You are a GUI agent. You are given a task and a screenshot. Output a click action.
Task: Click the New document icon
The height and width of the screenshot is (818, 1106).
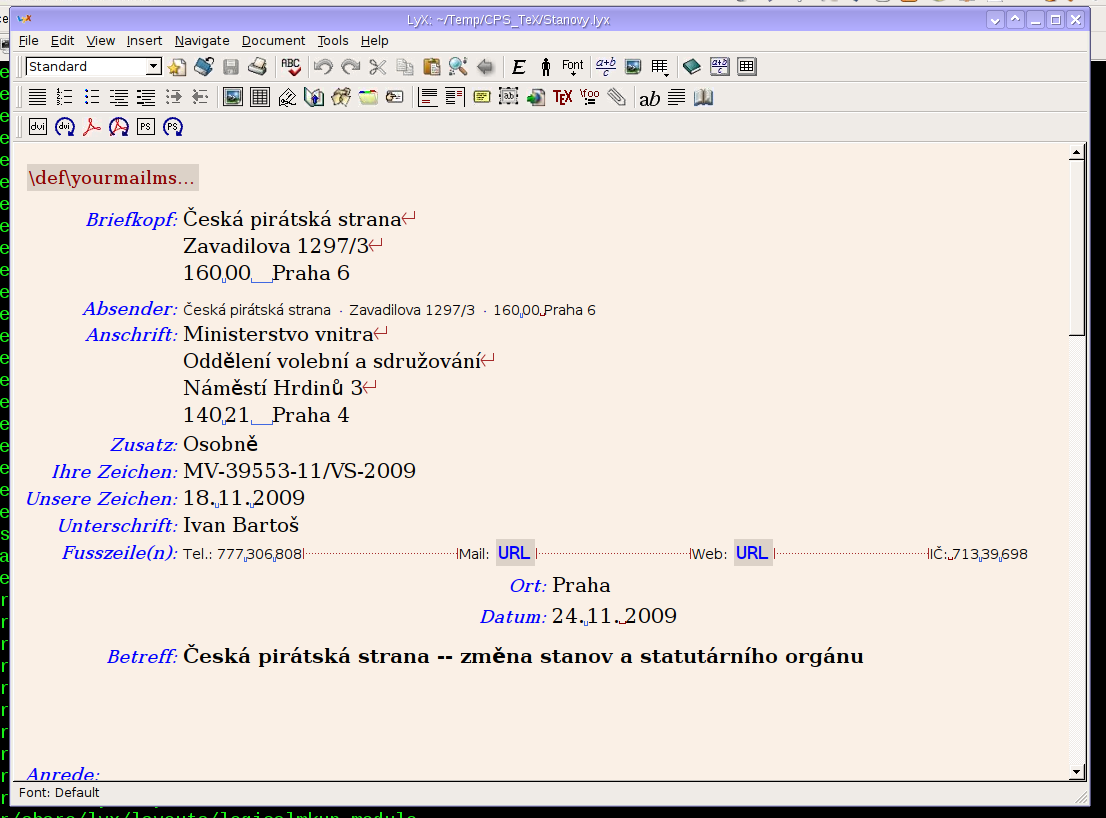[177, 67]
